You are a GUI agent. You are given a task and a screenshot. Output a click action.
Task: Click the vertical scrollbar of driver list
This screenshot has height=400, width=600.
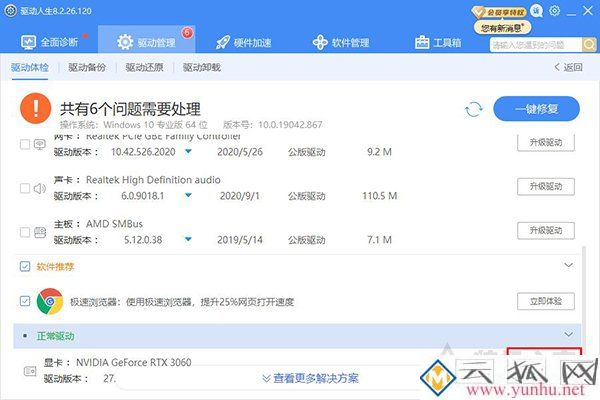[584, 302]
